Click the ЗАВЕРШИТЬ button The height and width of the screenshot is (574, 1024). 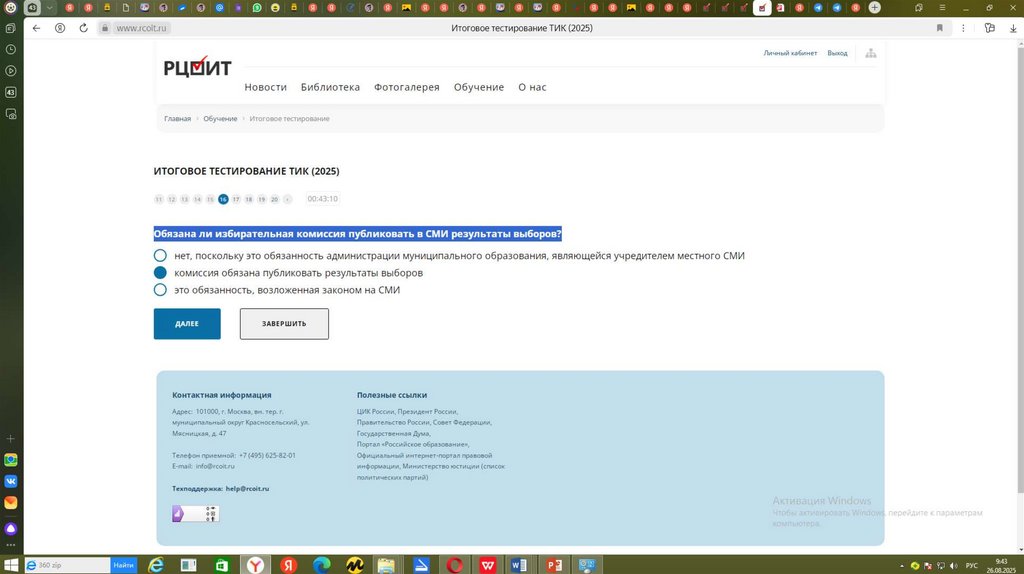284,324
